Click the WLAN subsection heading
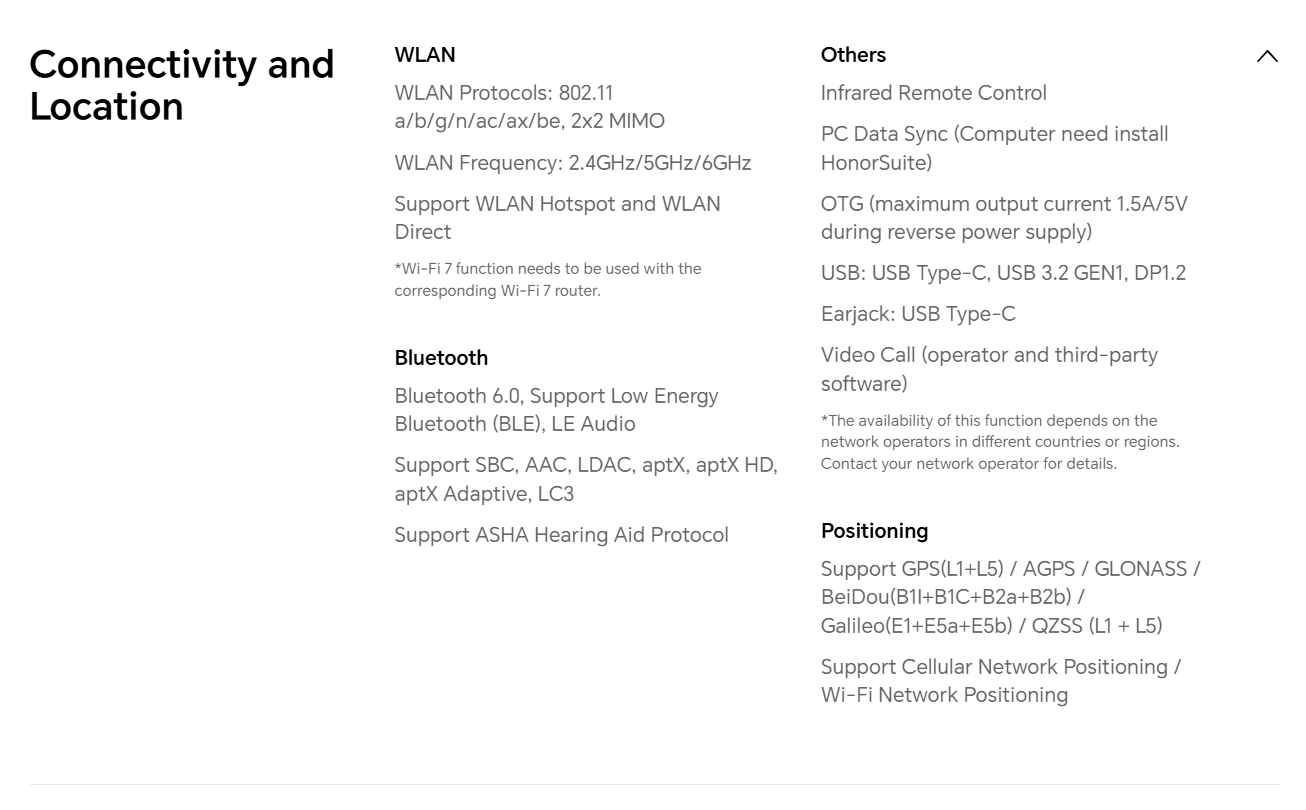Viewport: 1306px width, 810px height. click(425, 55)
